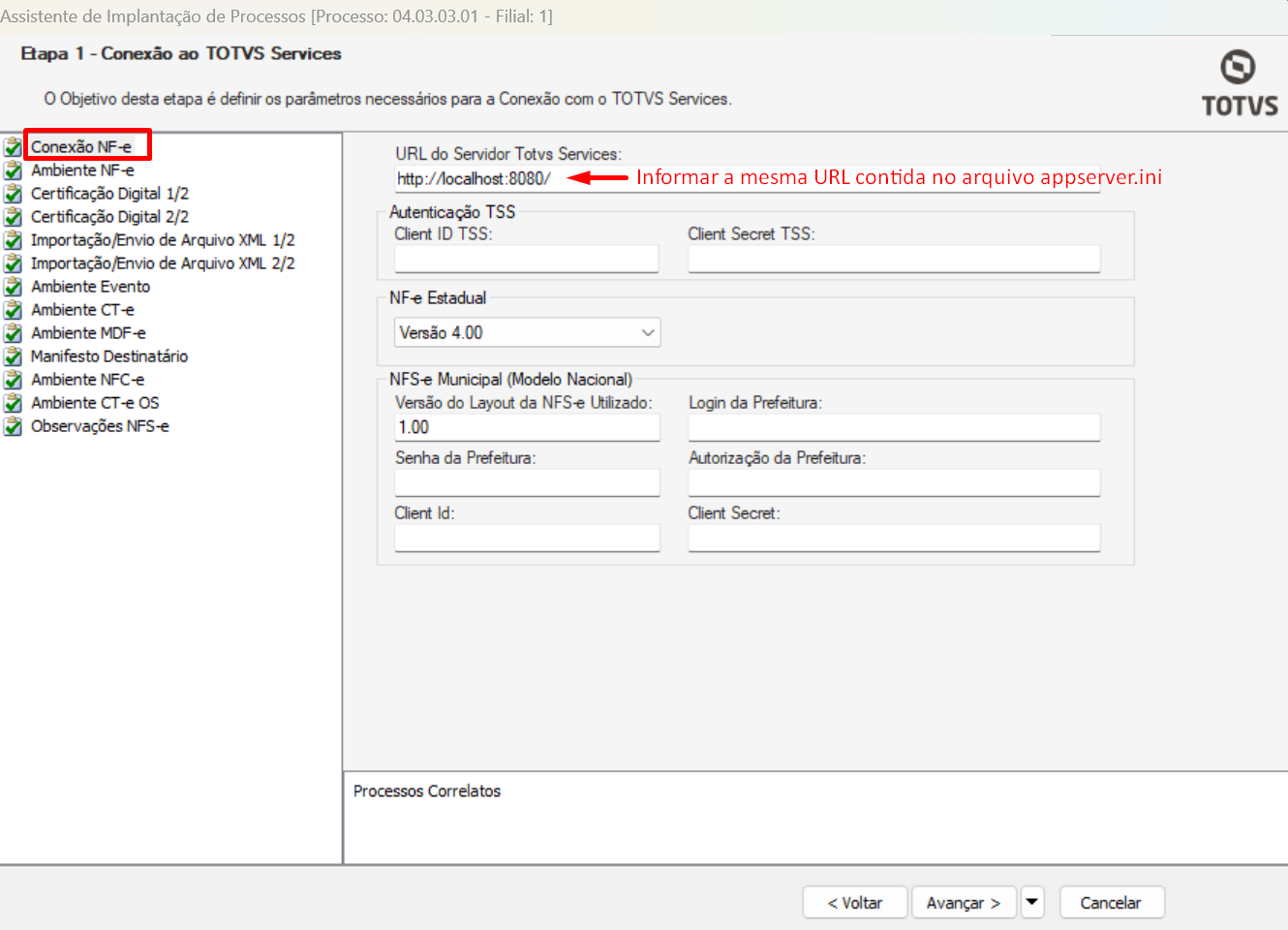Viewport: 1288px width, 930px height.
Task: Click the checkmark icon beside Manifesto Destinatário
Action: pyautogui.click(x=13, y=356)
